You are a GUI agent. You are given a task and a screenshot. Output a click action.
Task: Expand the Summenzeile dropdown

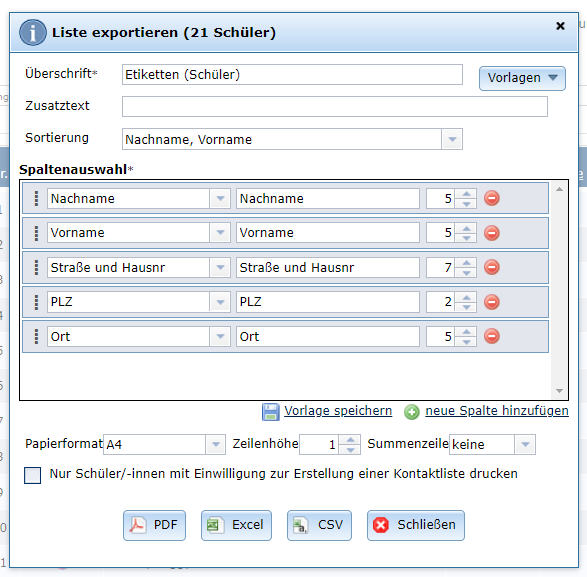[x=525, y=444]
